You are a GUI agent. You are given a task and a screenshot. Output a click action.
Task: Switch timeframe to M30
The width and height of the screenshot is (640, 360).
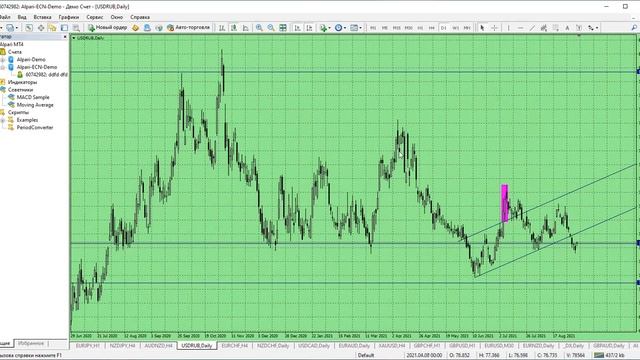[409, 28]
